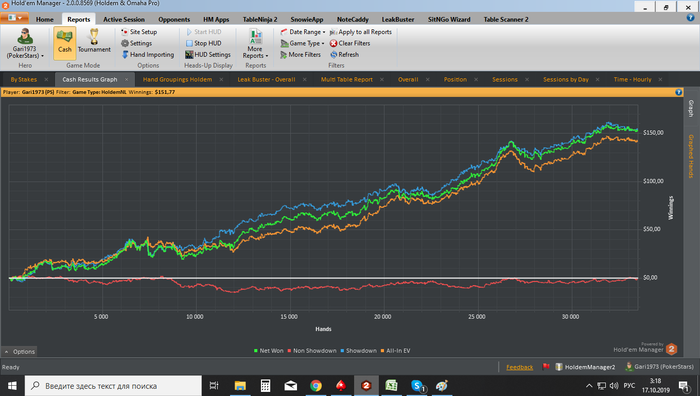700x396 pixels.
Task: Expand the graph Options panel
Action: [20, 352]
